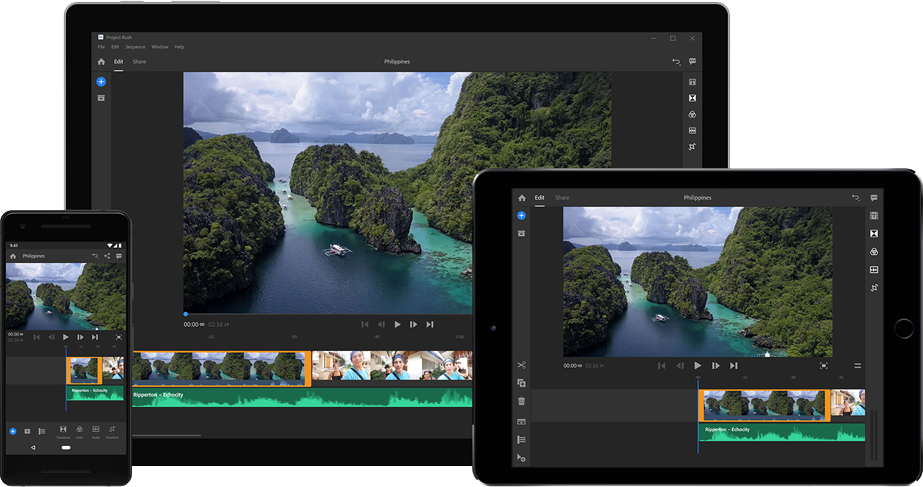This screenshot has height=487, width=923.
Task: Open project panel icon on phone toolbar
Action: point(27,431)
